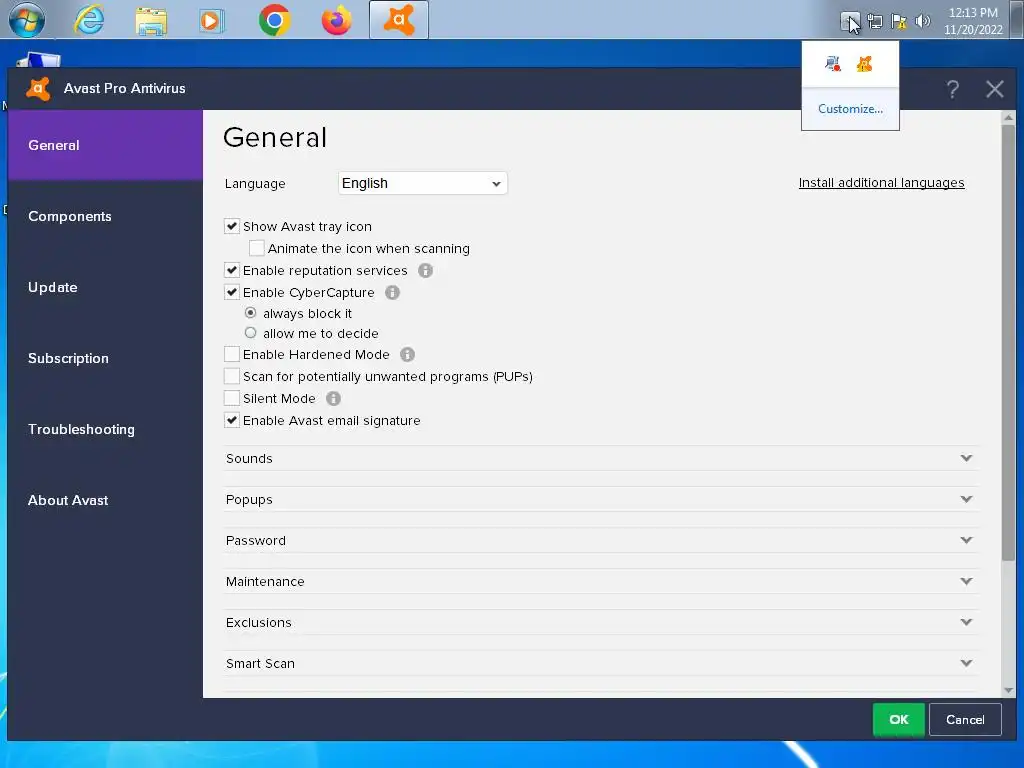Uncheck Enable Avast email signature
This screenshot has height=768, width=1024.
click(x=232, y=421)
